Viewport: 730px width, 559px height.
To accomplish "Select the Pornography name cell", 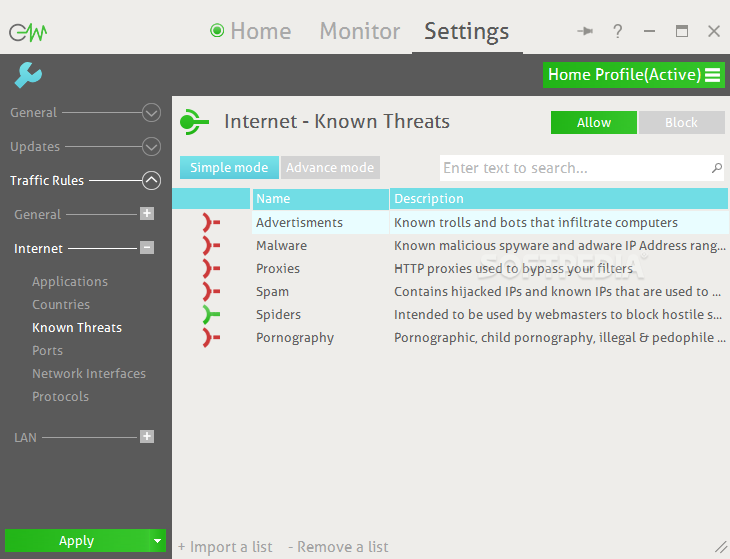I will 321,337.
